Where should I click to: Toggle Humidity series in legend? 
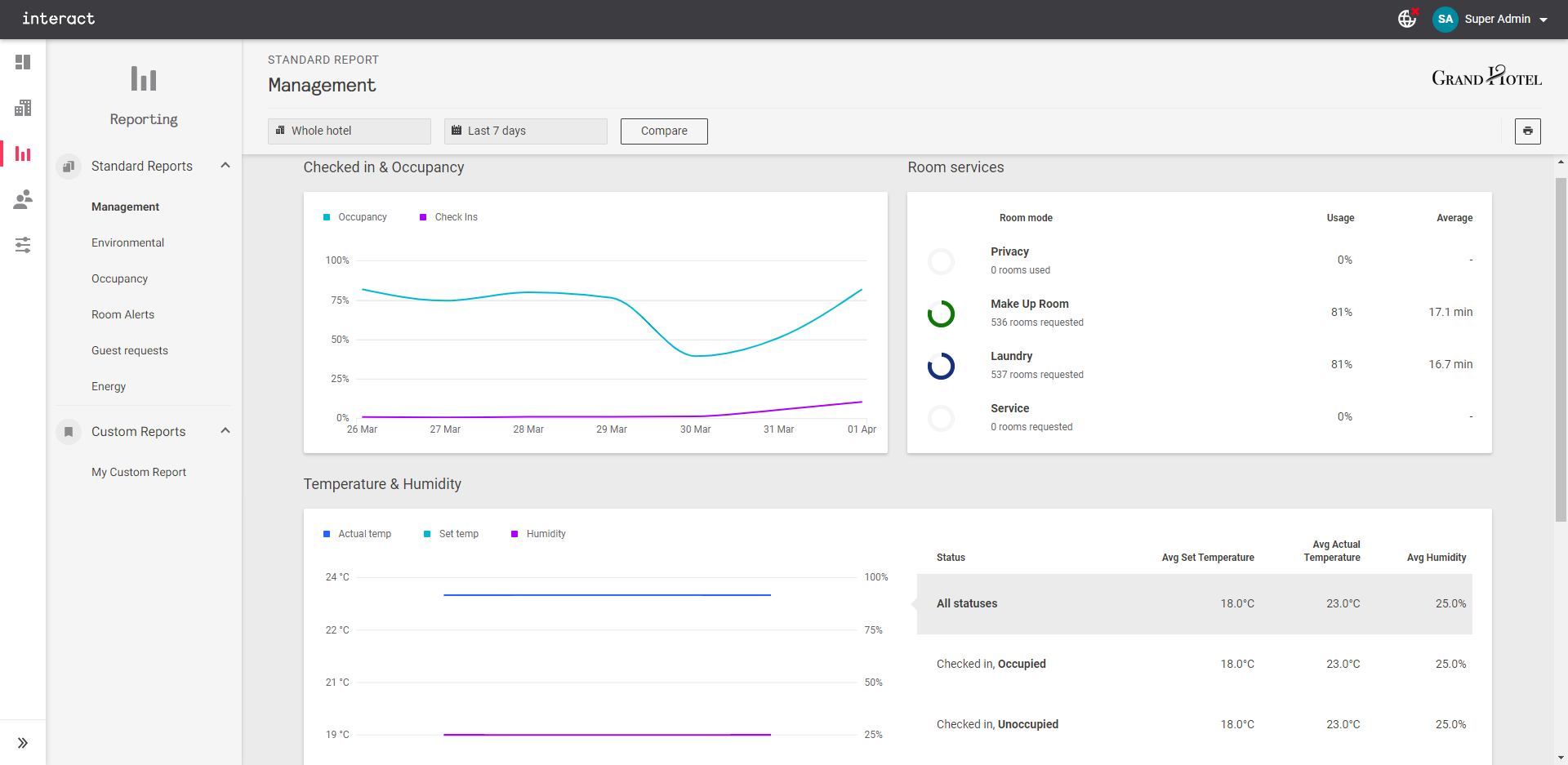click(x=539, y=534)
